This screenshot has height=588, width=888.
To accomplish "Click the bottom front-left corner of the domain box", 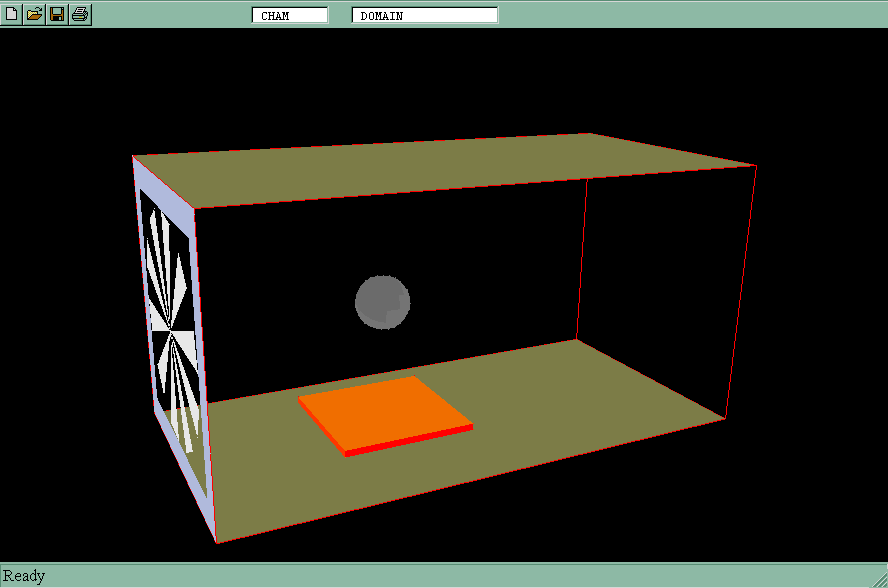I will click(x=217, y=542).
